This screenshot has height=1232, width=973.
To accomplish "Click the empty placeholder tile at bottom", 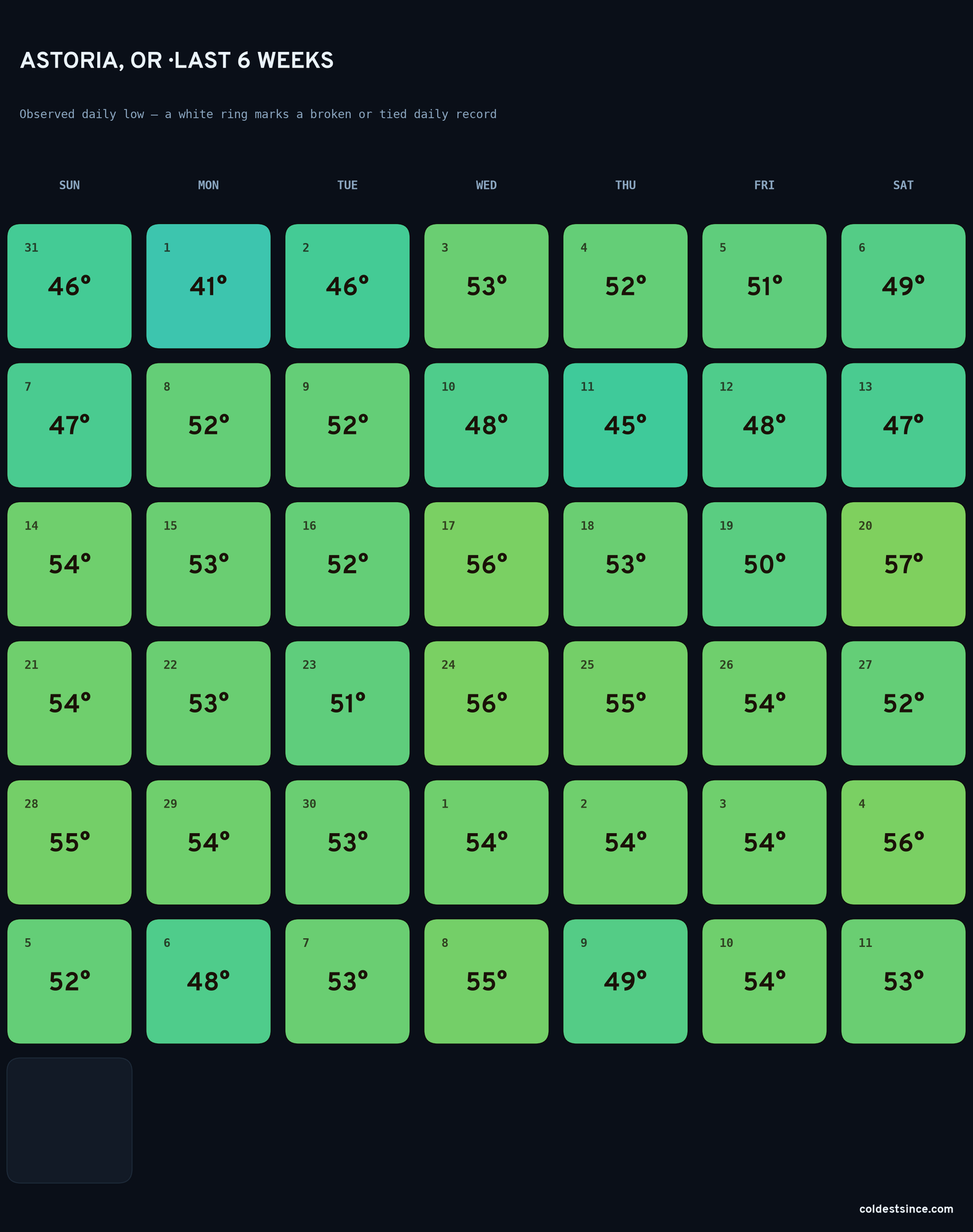I will pyautogui.click(x=69, y=1120).
